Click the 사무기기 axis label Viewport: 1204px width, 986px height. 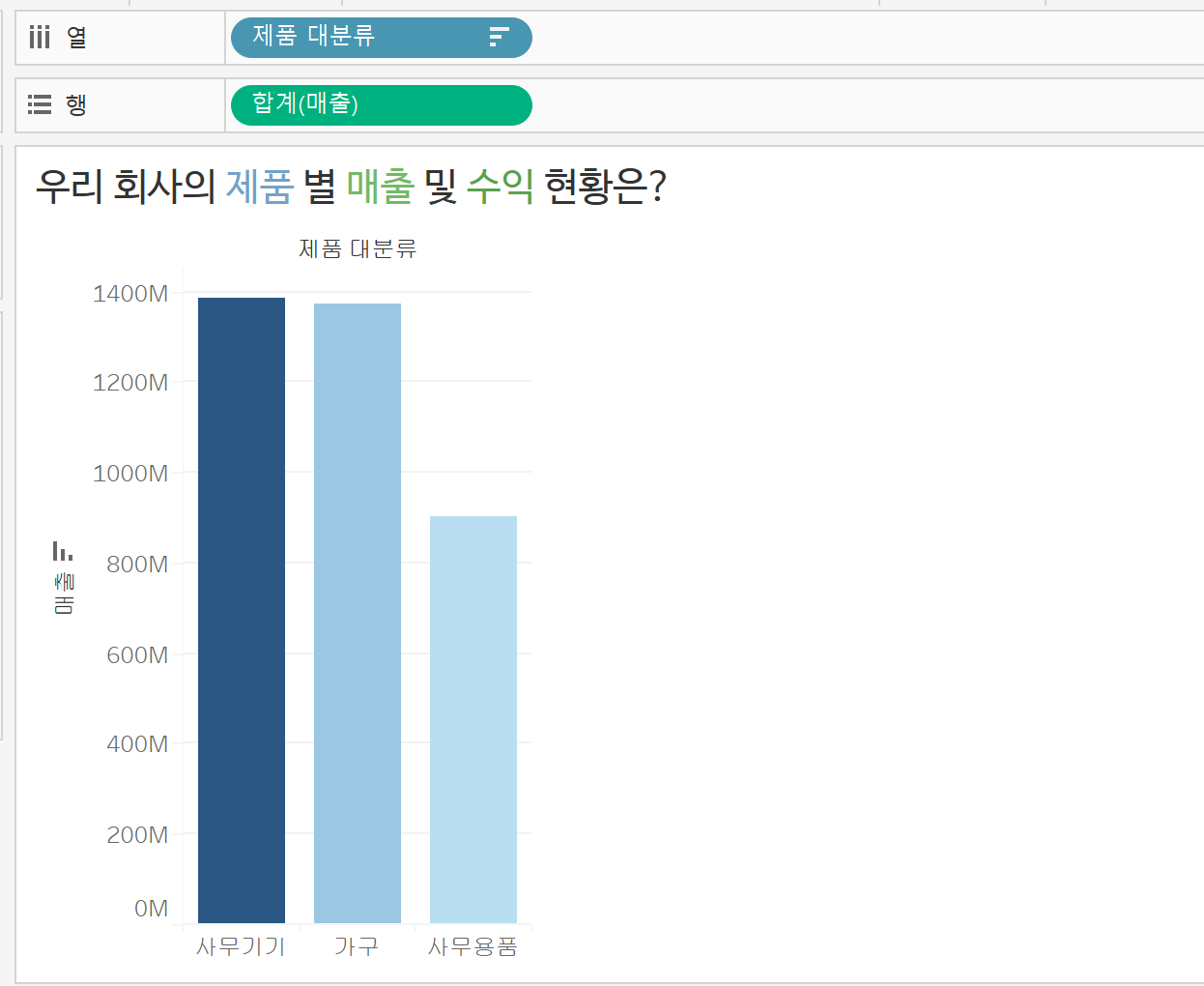242,946
